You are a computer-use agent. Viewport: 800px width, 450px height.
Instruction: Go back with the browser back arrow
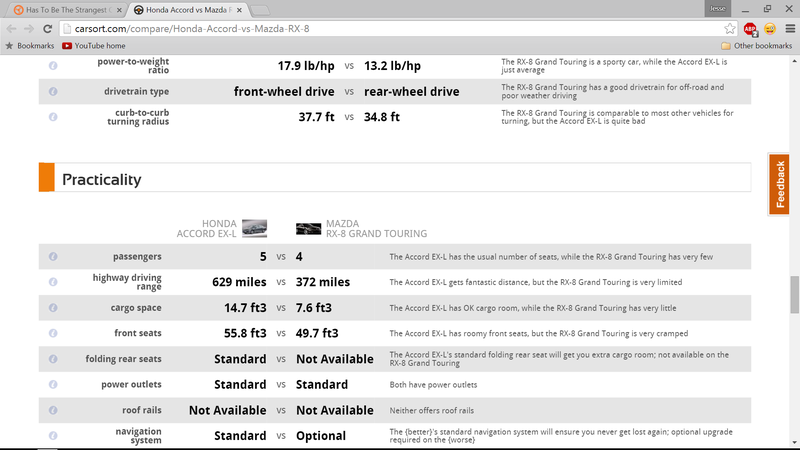pos(11,29)
